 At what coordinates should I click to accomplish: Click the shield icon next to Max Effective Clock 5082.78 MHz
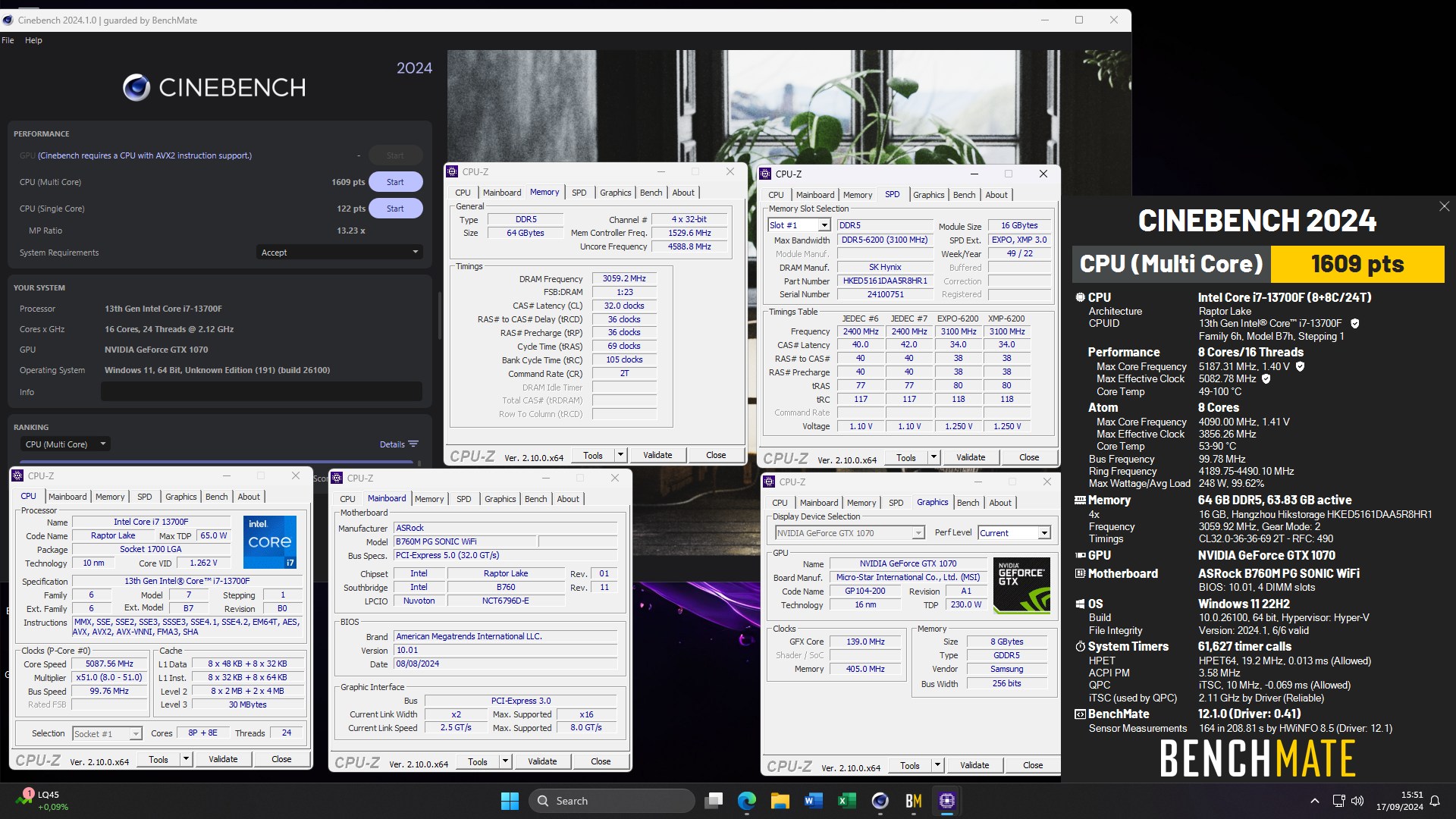pyautogui.click(x=1266, y=379)
